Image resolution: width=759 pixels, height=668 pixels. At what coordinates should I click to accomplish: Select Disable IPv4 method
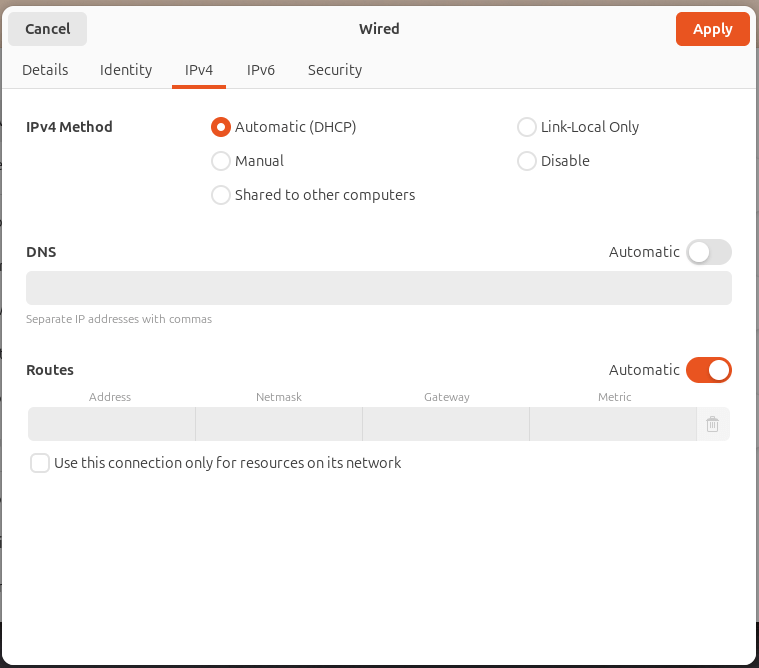[x=527, y=161]
